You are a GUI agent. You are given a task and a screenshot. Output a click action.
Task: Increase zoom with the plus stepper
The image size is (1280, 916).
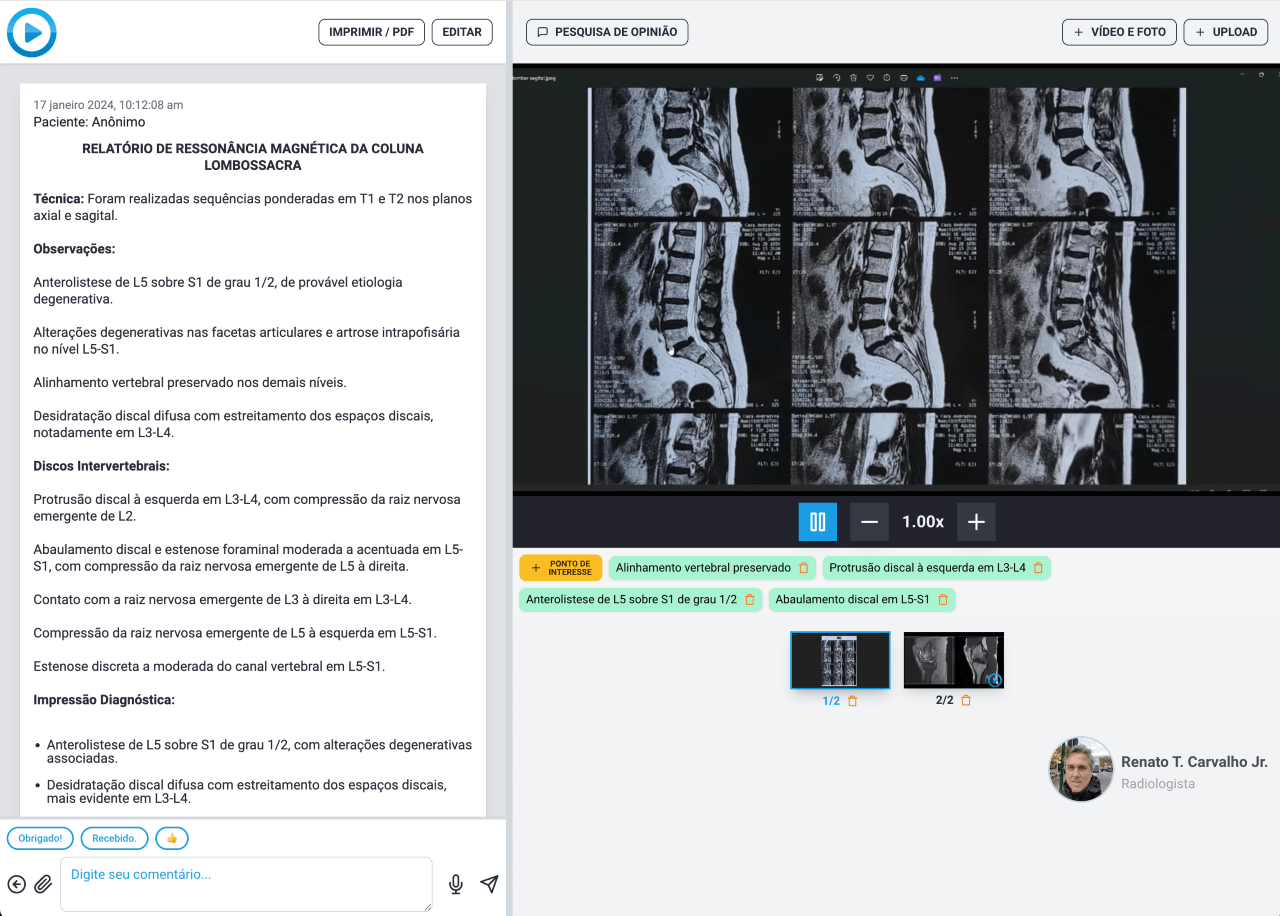pyautogui.click(x=975, y=521)
